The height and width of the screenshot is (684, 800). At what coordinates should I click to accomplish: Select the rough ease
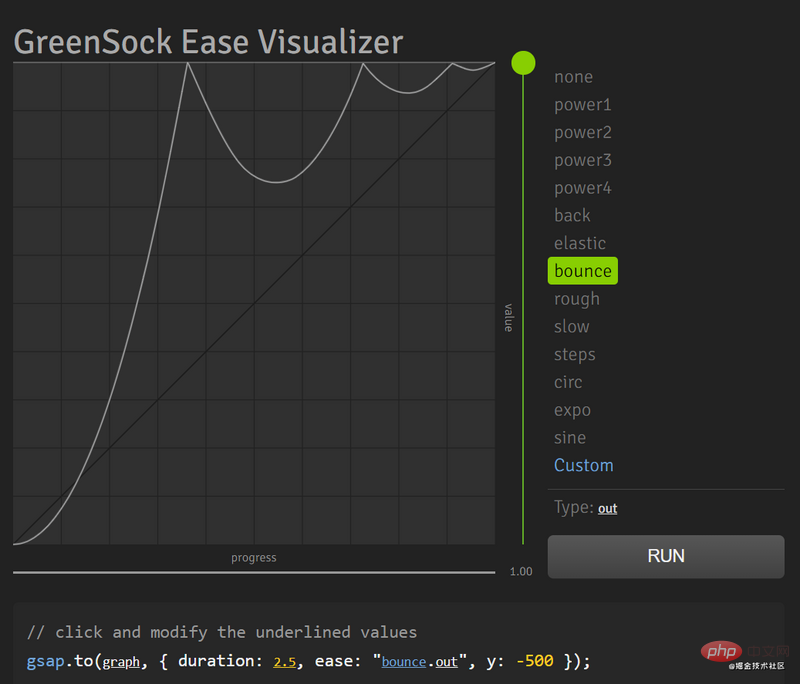pyautogui.click(x=577, y=299)
